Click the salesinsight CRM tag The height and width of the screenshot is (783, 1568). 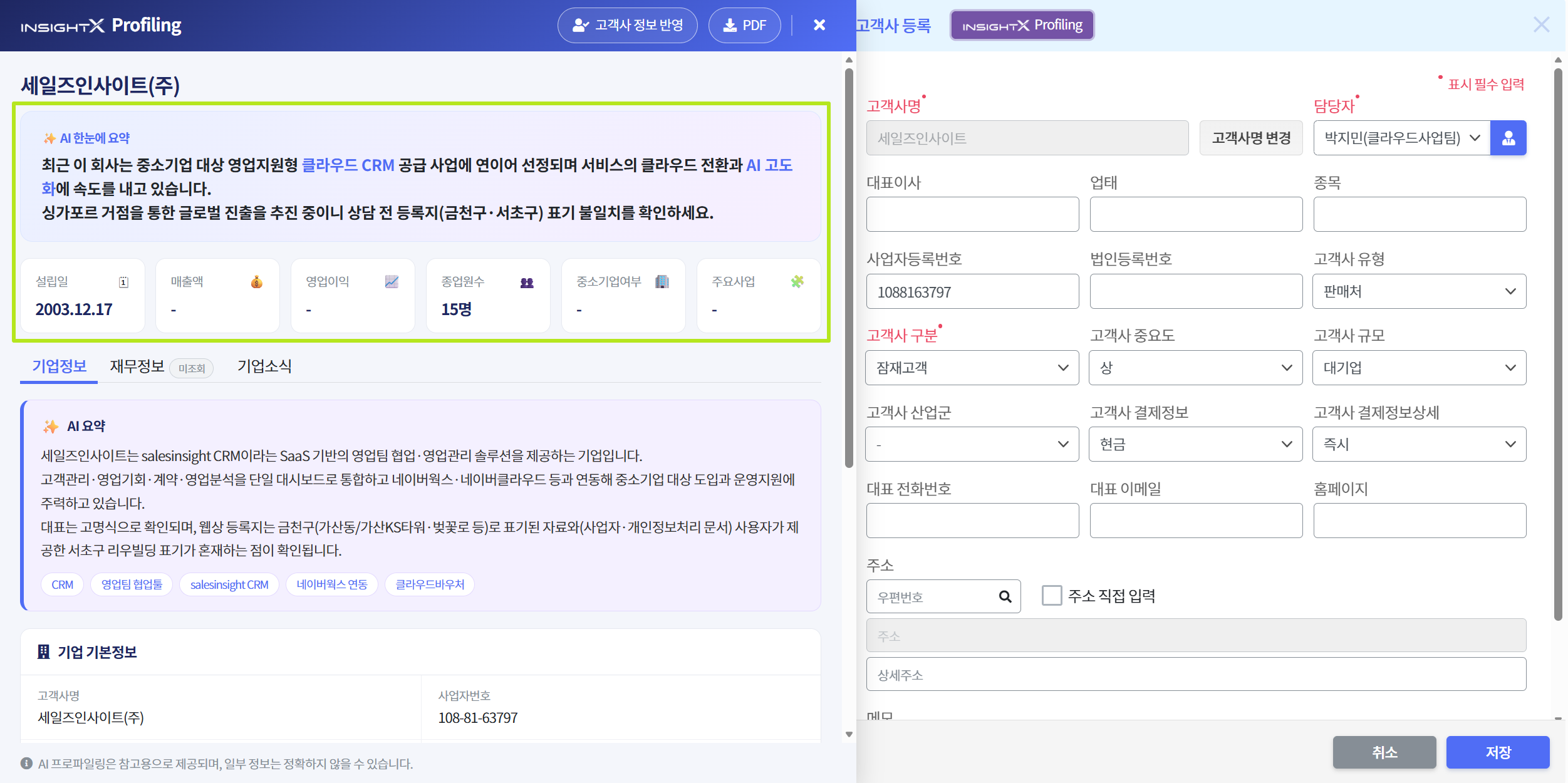(229, 584)
